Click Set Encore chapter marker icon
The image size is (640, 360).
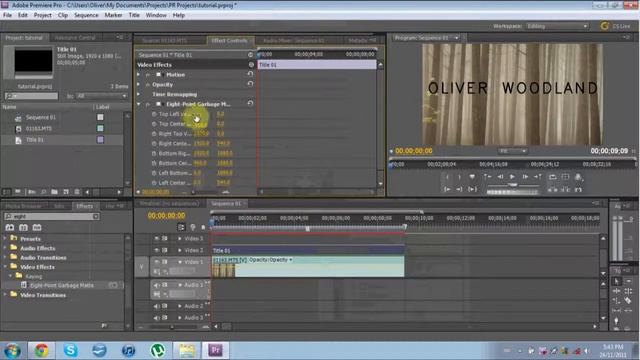click(193, 227)
